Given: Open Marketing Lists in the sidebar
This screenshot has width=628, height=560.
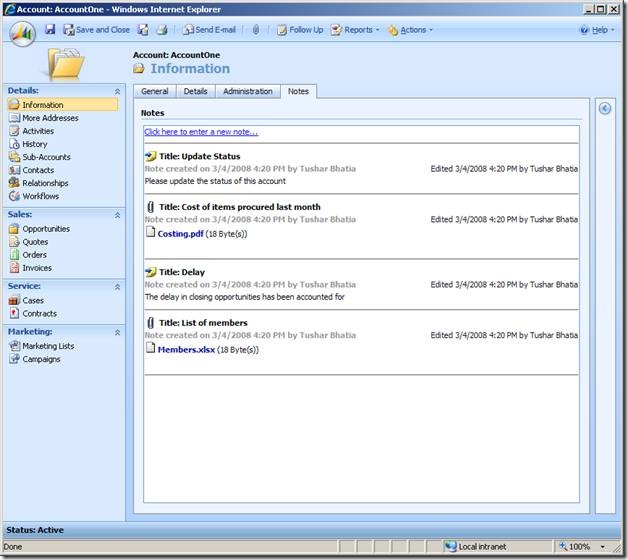Looking at the screenshot, I should click(x=48, y=346).
